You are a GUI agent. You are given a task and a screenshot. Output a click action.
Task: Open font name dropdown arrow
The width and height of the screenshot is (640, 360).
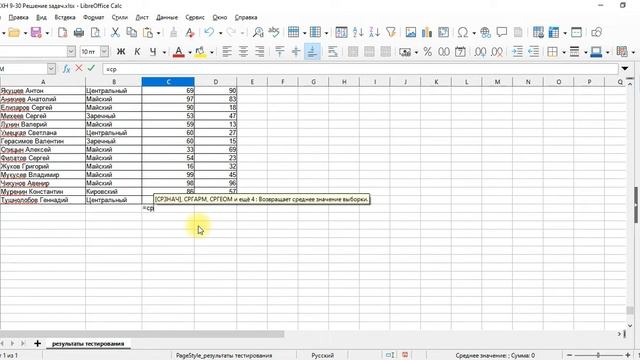click(71, 51)
